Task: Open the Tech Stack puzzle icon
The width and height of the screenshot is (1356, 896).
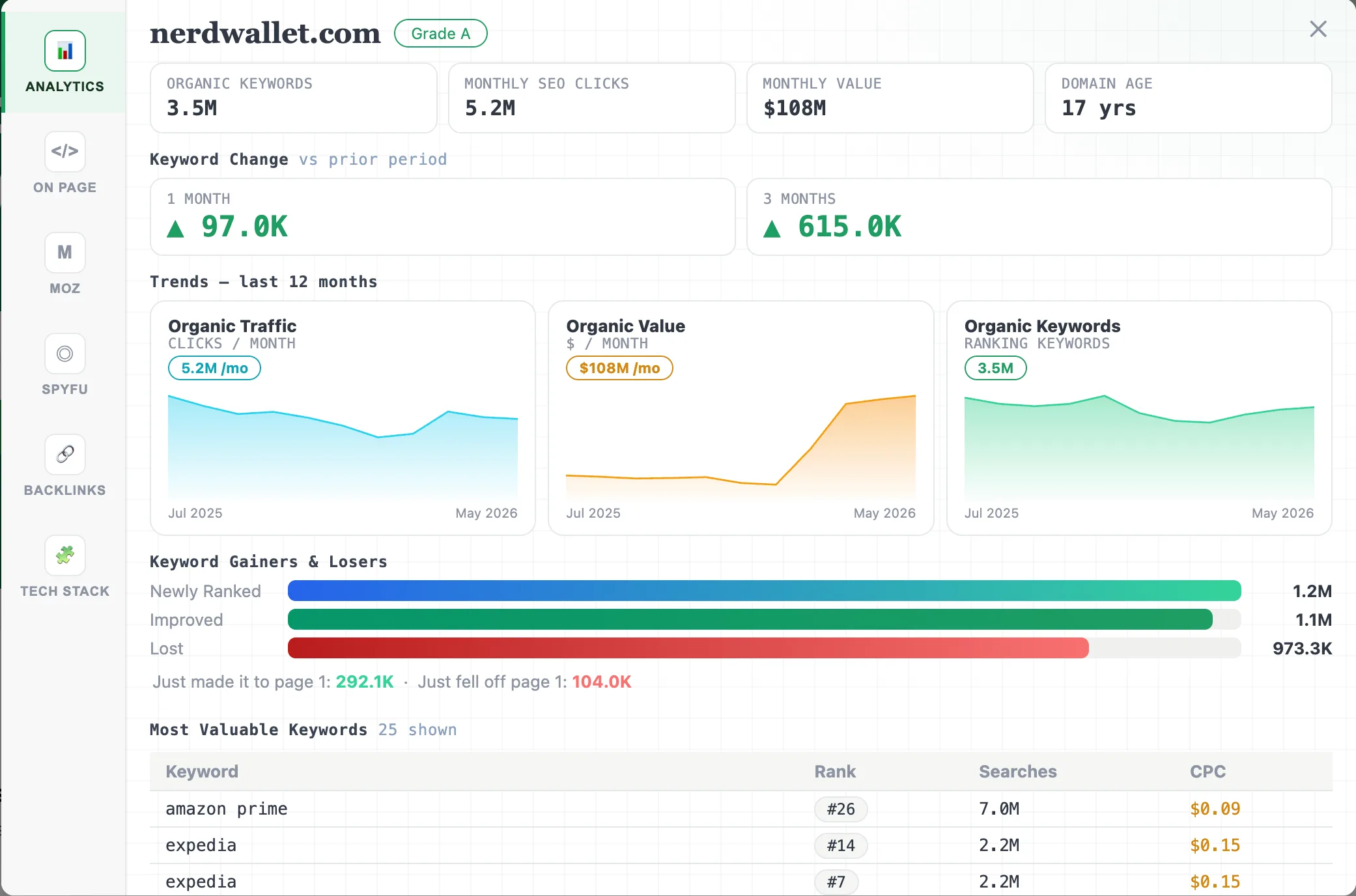Action: [x=65, y=555]
